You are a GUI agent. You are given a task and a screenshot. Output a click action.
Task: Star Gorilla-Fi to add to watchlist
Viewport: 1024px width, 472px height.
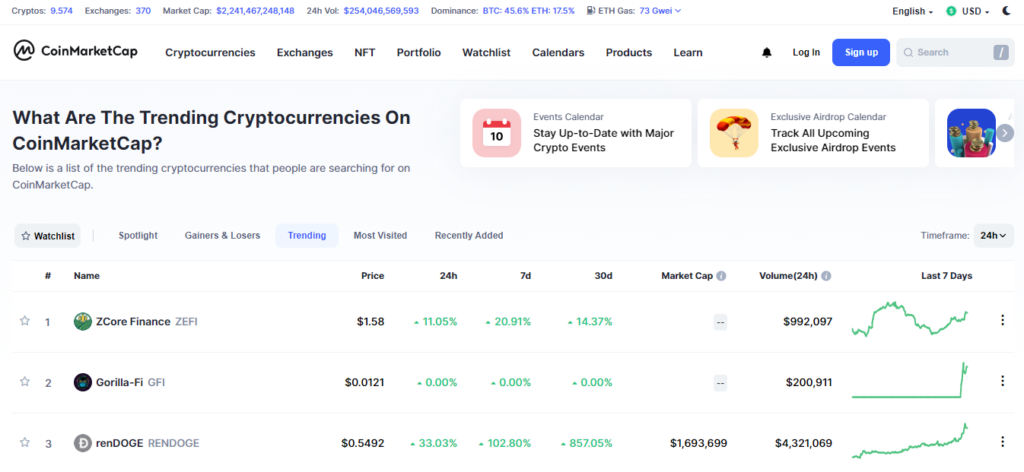tap(25, 381)
